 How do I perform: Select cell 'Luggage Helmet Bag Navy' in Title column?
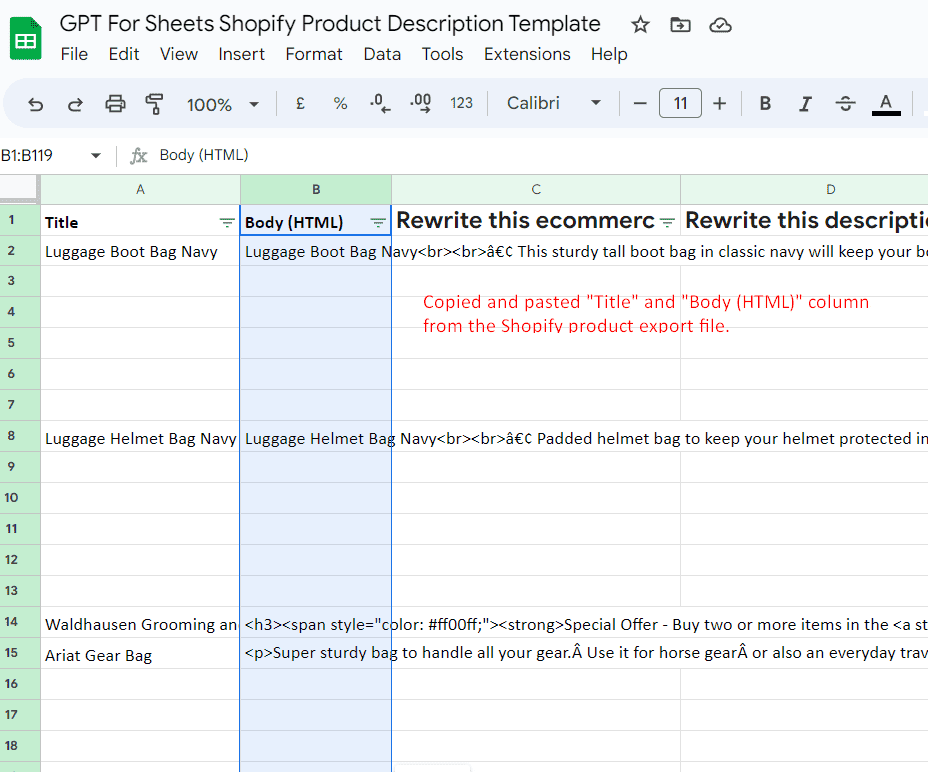point(140,437)
